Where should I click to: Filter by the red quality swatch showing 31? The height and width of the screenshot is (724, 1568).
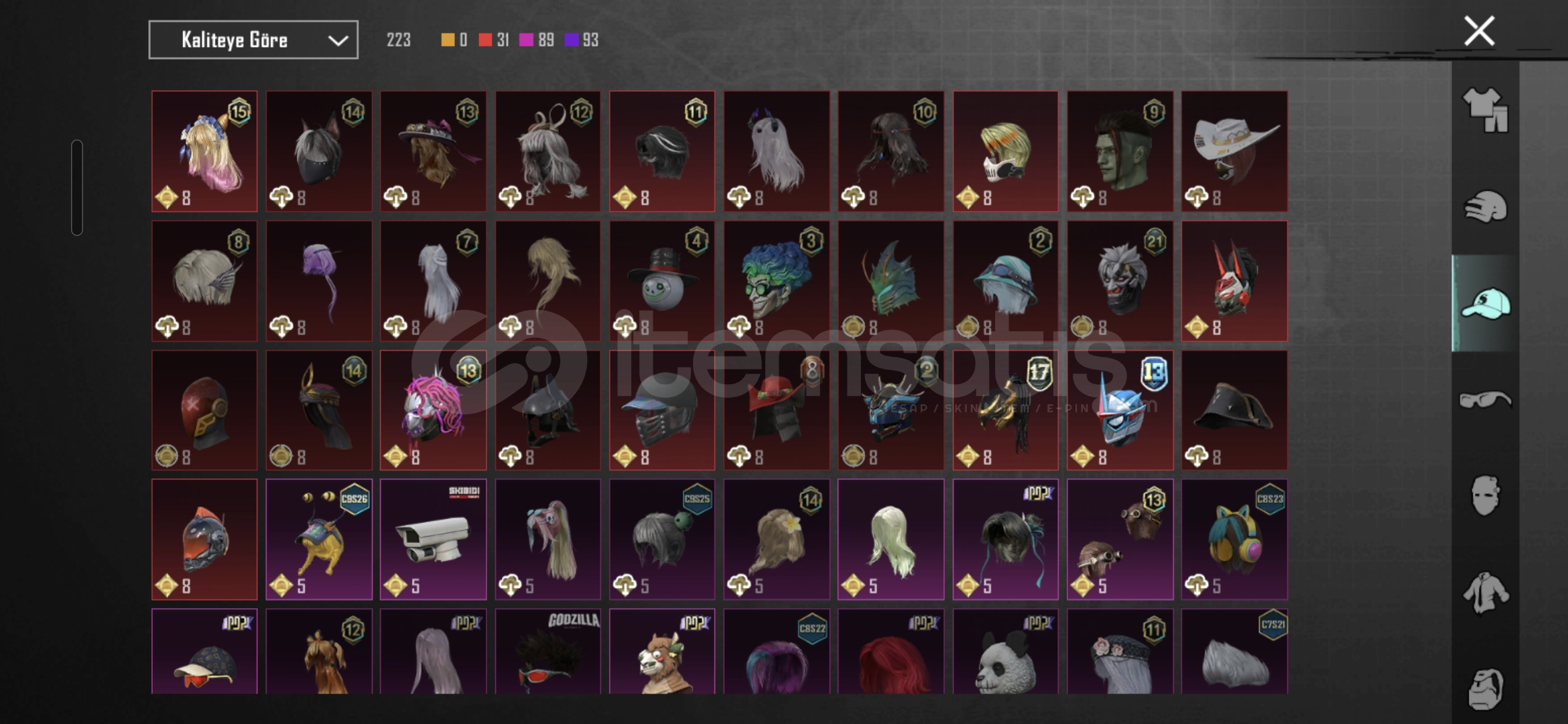click(494, 40)
